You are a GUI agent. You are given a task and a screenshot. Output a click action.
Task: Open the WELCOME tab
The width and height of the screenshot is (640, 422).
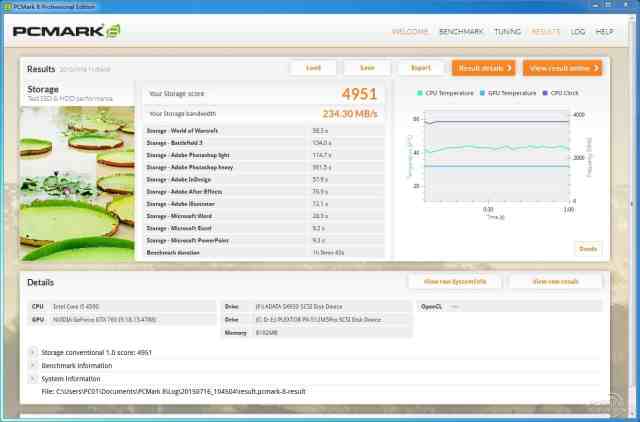pyautogui.click(x=410, y=31)
